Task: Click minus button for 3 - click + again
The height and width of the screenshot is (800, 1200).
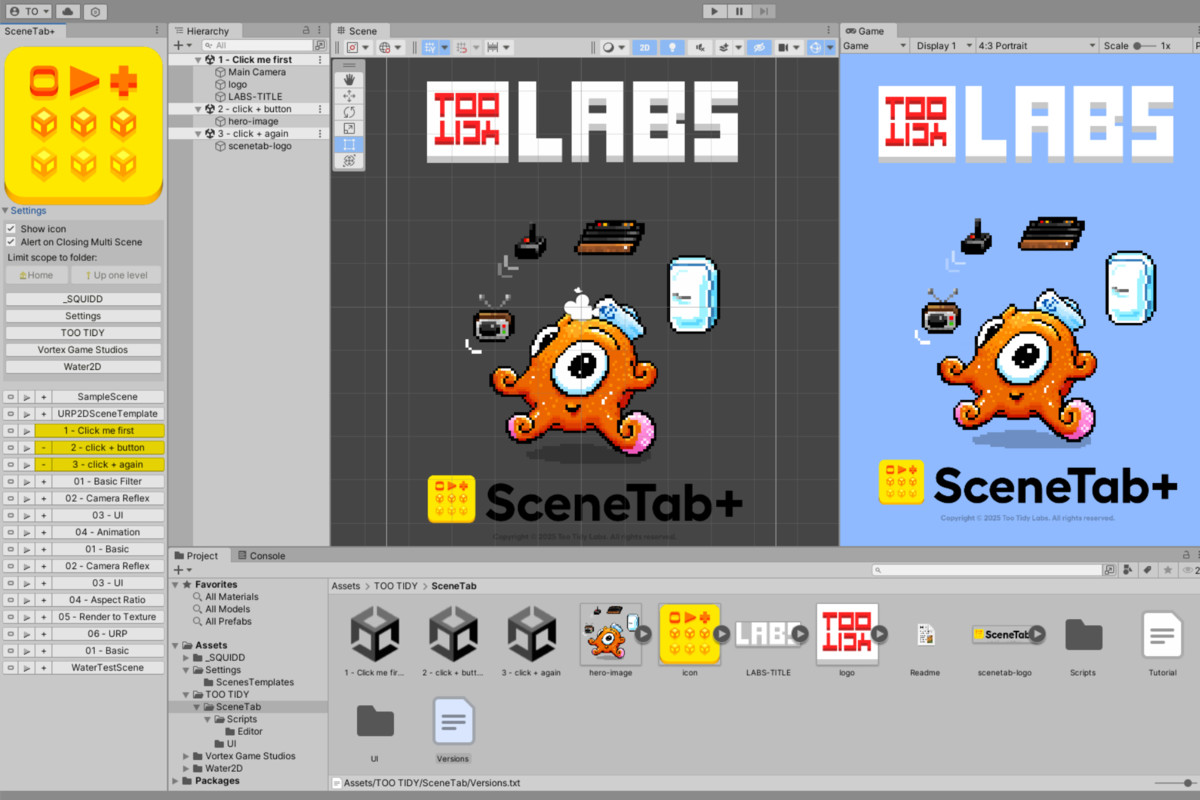Action: pyautogui.click(x=43, y=464)
